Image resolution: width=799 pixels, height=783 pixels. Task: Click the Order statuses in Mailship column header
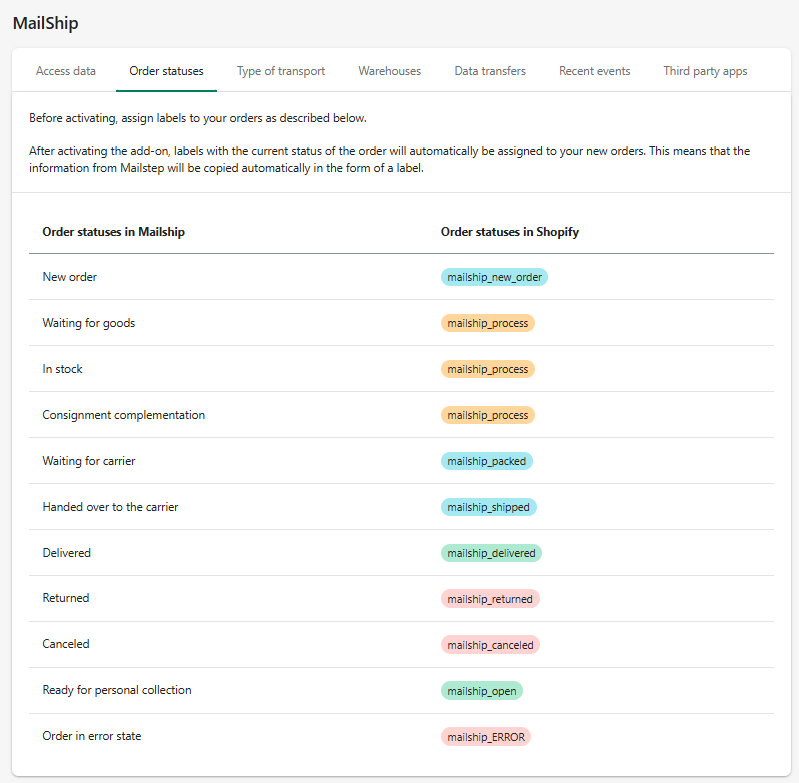pos(113,232)
